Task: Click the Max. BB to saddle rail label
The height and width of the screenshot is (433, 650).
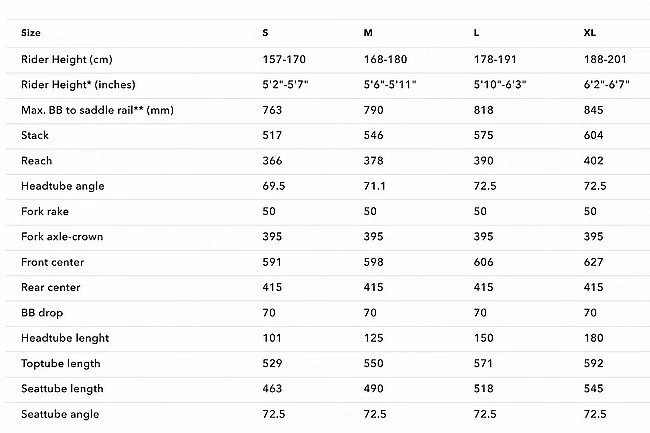Action: coord(97,109)
